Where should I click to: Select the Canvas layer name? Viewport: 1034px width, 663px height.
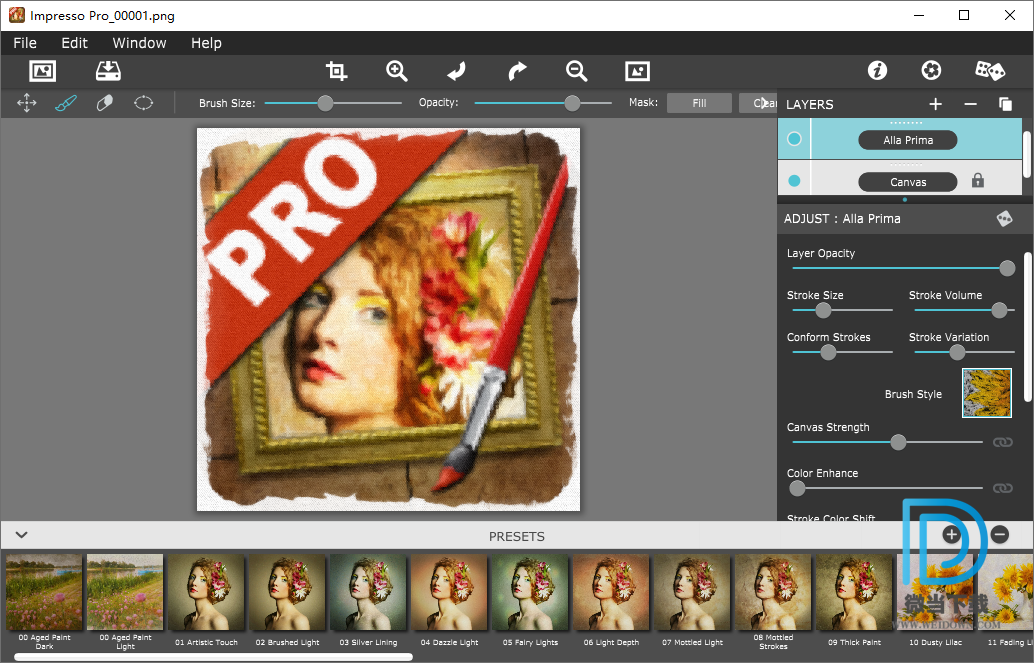coord(907,182)
